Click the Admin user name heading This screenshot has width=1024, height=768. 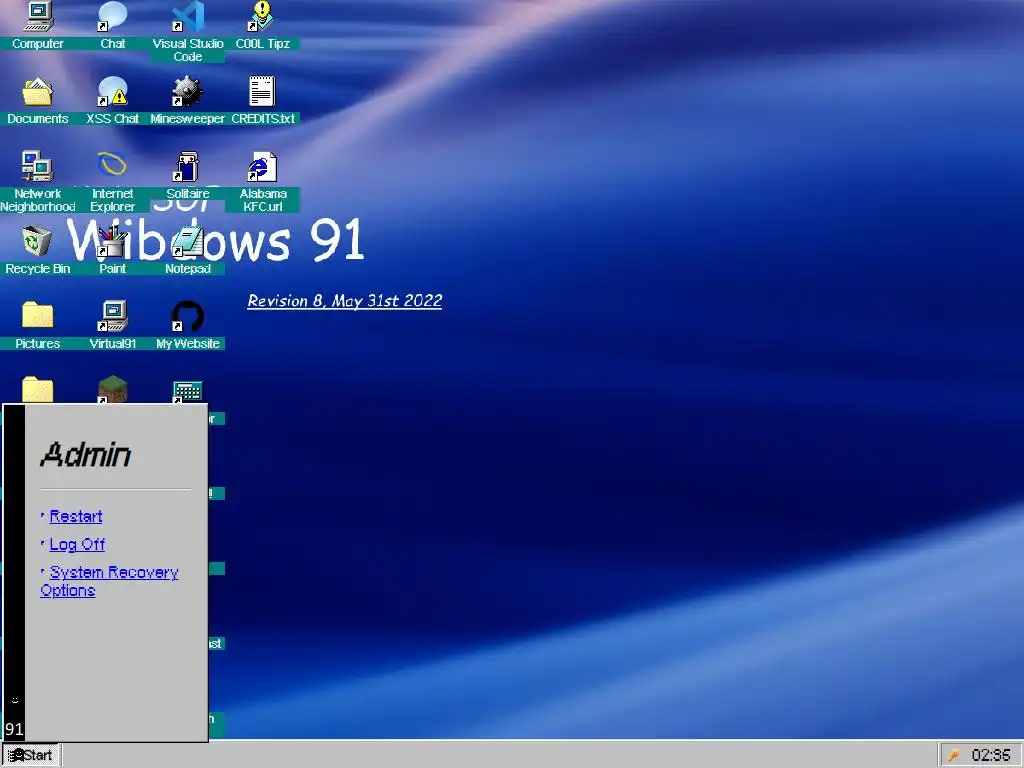coord(86,455)
